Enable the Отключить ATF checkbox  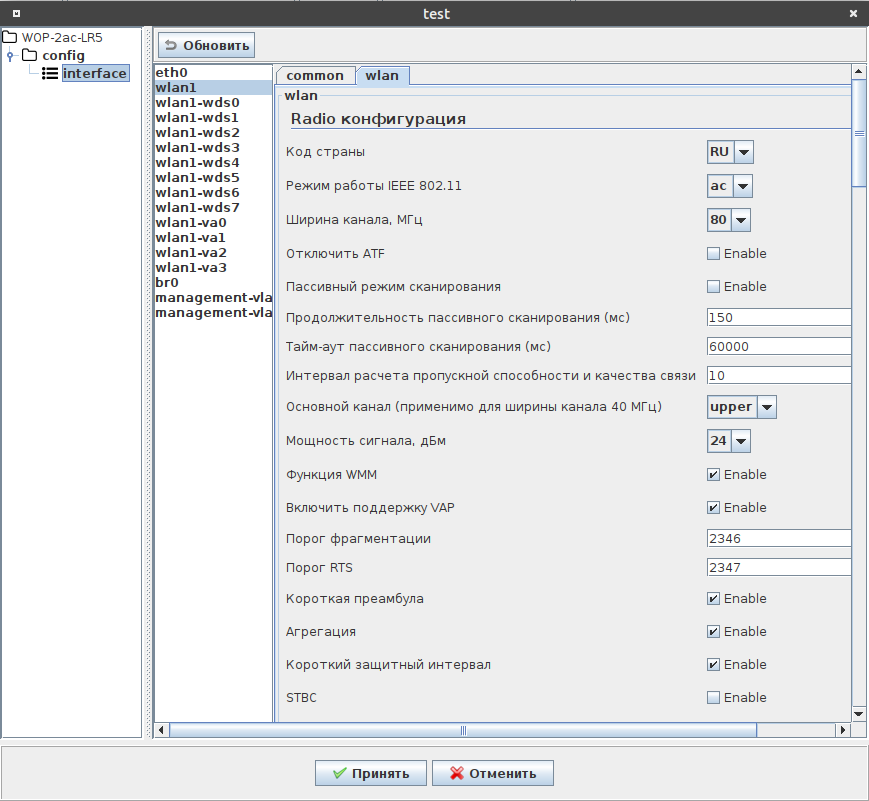(x=713, y=254)
